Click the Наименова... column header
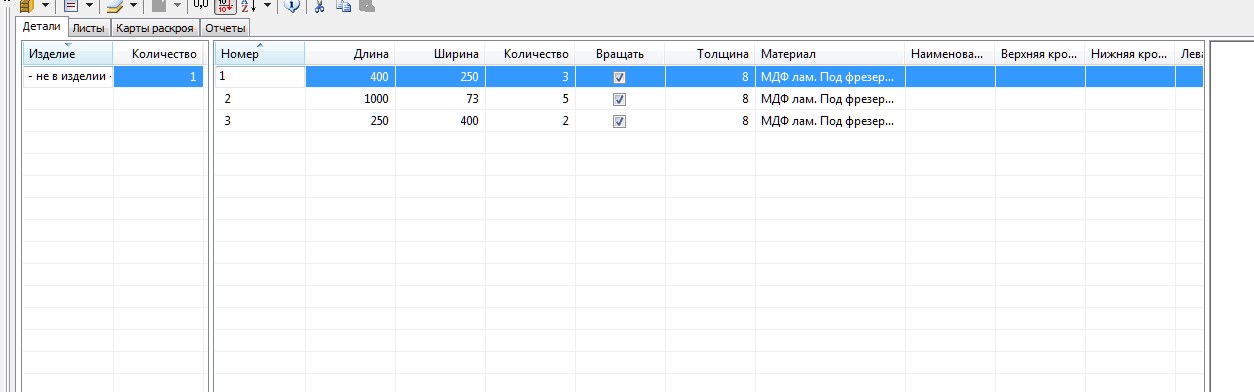The width and height of the screenshot is (1254, 392). point(950,54)
